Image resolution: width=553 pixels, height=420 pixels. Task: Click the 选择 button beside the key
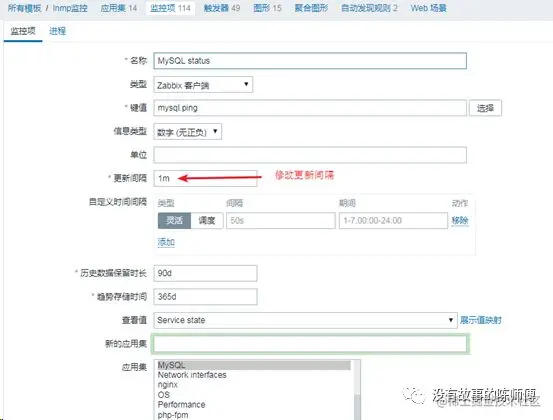point(485,108)
